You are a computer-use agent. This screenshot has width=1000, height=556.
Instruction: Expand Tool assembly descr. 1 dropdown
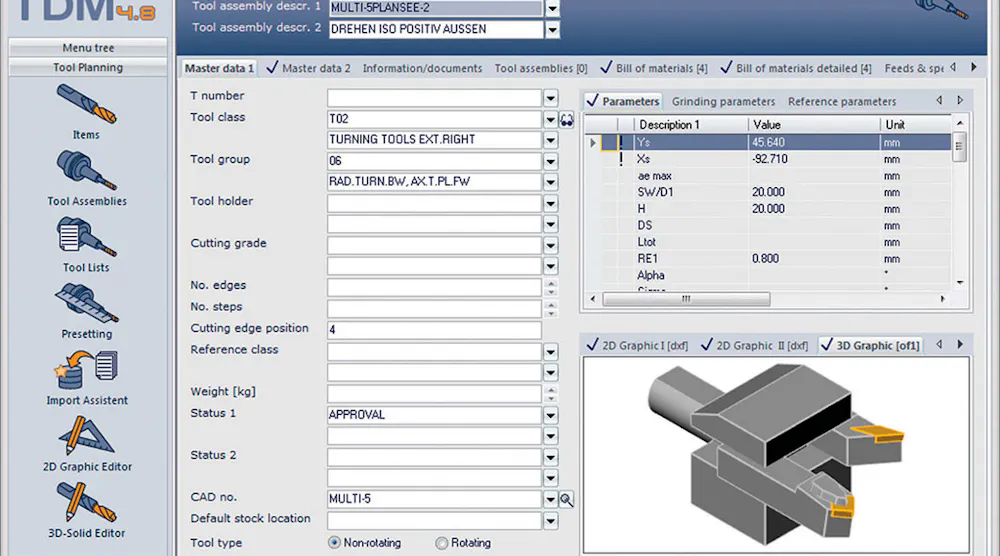point(552,8)
